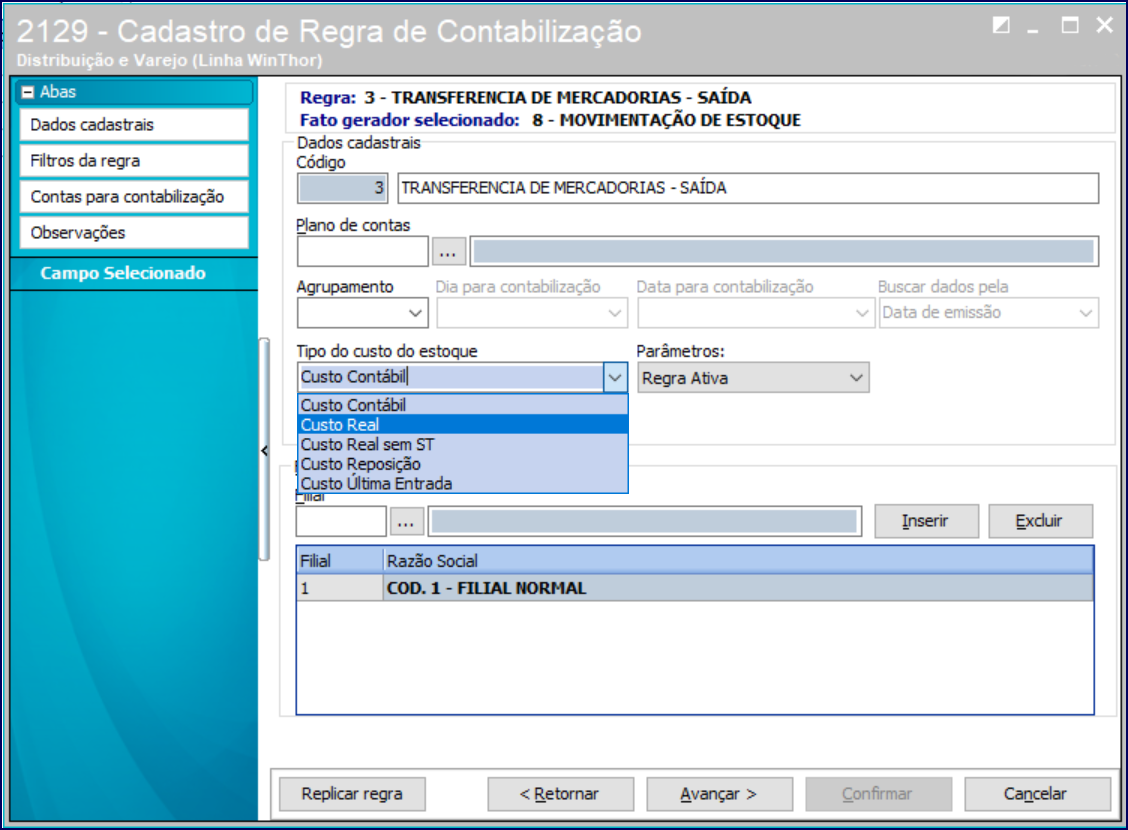
Task: Click the Filial code input field
Action: click(341, 521)
